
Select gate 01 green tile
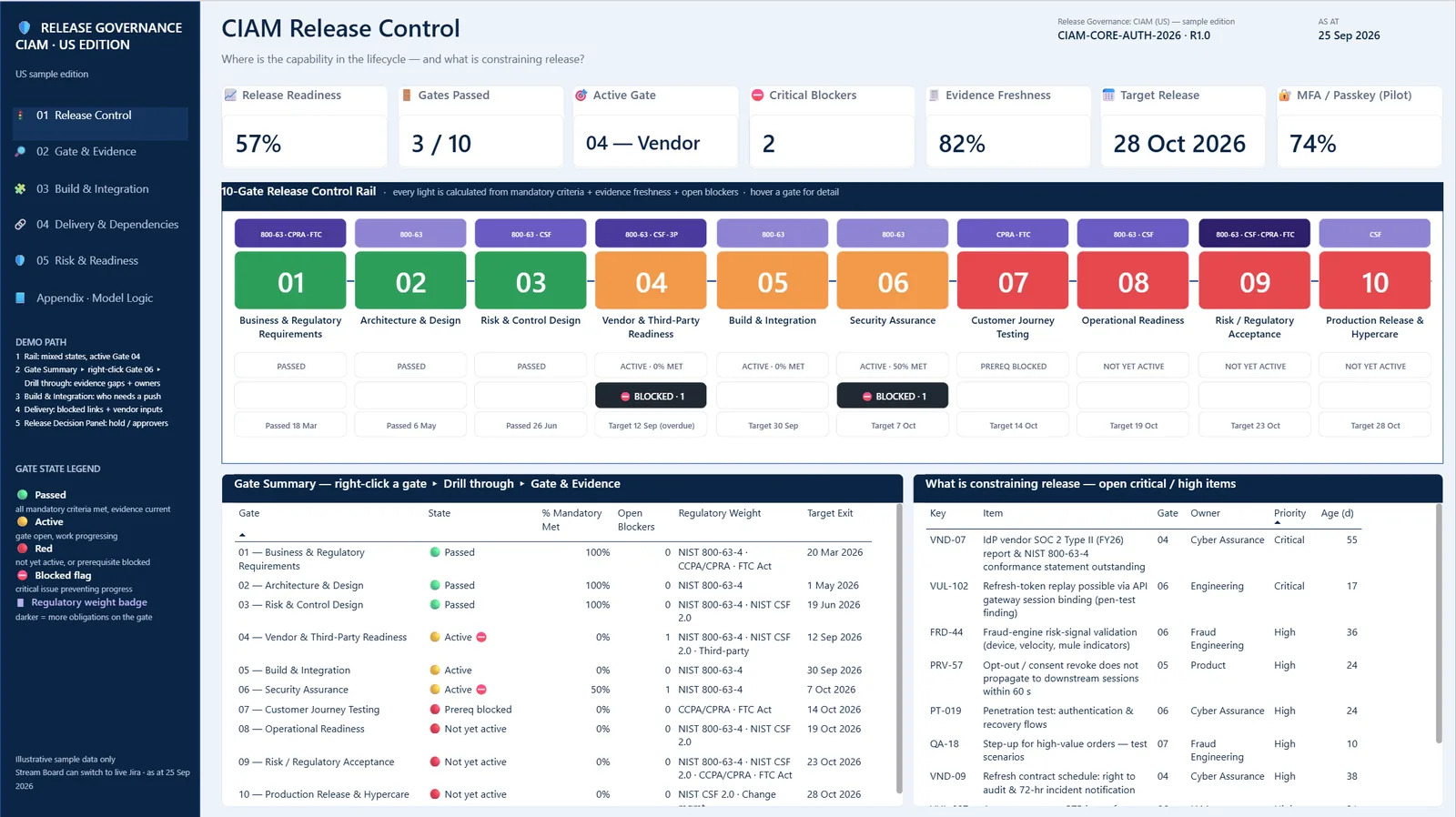tap(290, 281)
